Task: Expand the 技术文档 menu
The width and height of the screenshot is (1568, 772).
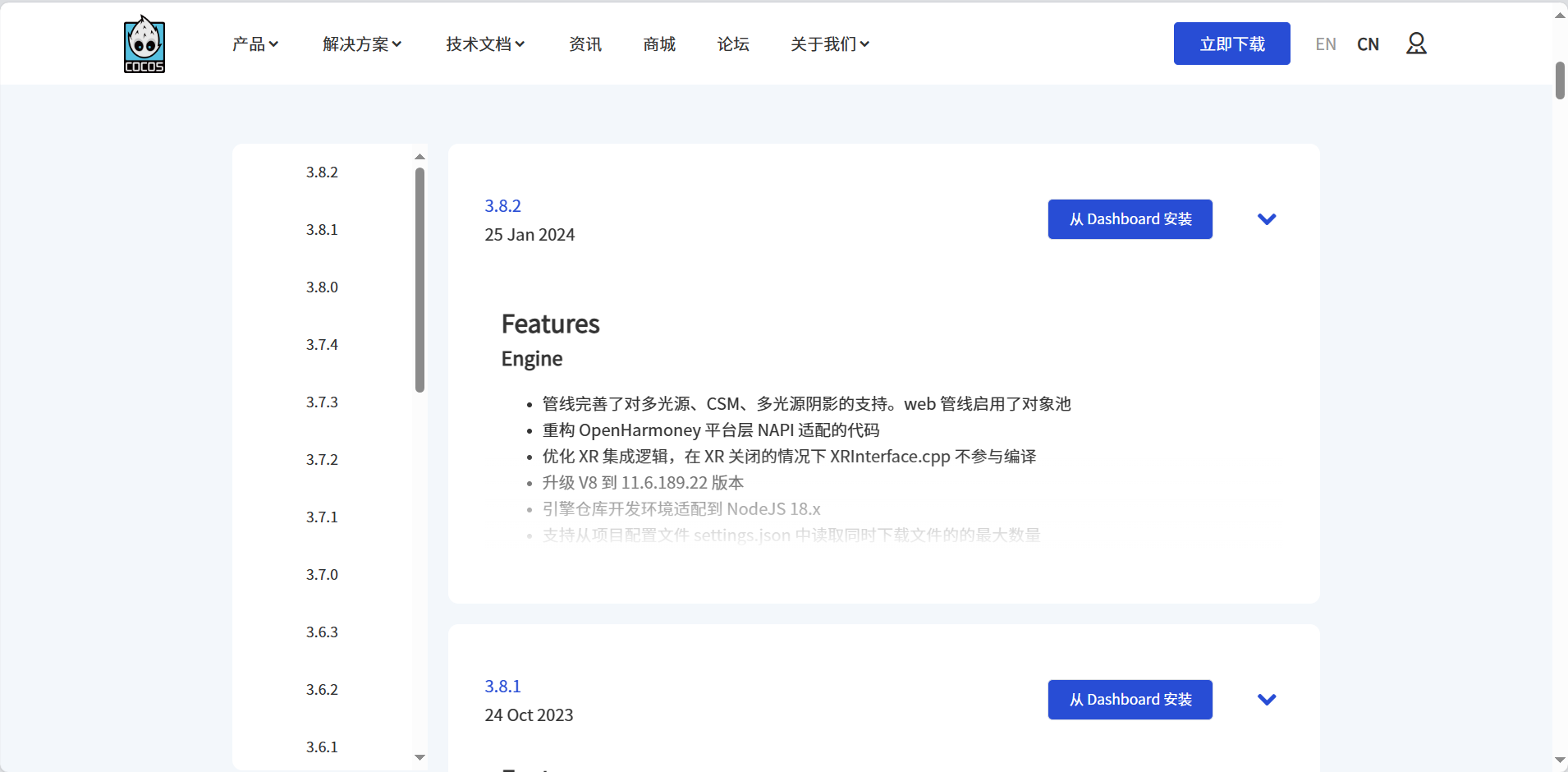Action: [485, 44]
